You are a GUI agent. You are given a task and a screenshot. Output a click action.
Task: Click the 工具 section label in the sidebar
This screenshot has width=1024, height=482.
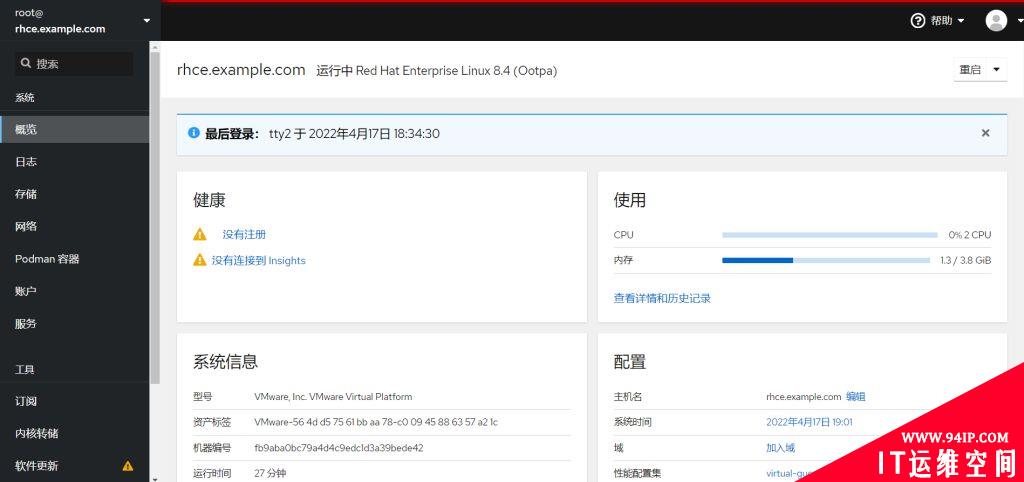pos(25,369)
